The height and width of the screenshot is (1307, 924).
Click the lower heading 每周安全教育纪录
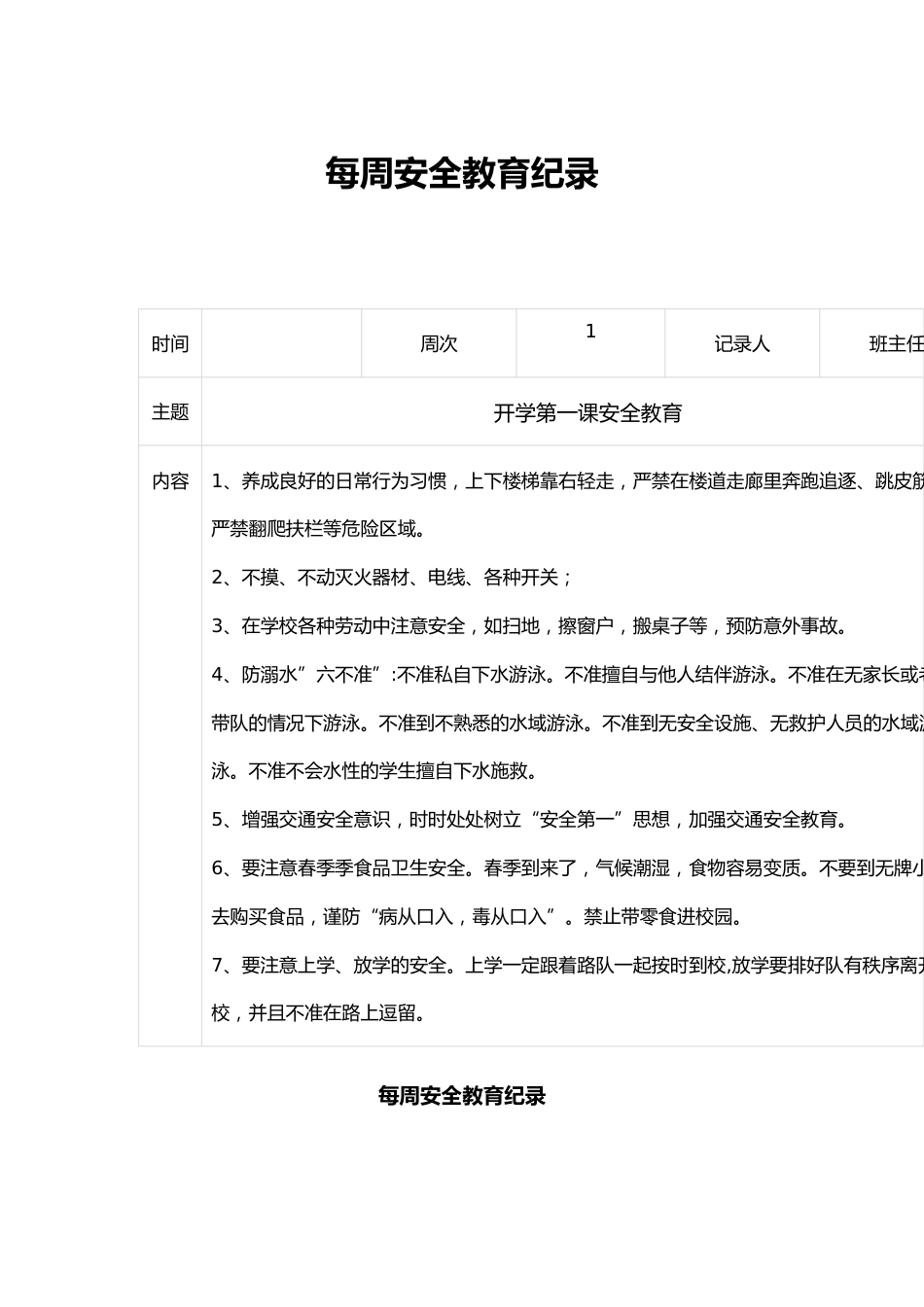(462, 1096)
